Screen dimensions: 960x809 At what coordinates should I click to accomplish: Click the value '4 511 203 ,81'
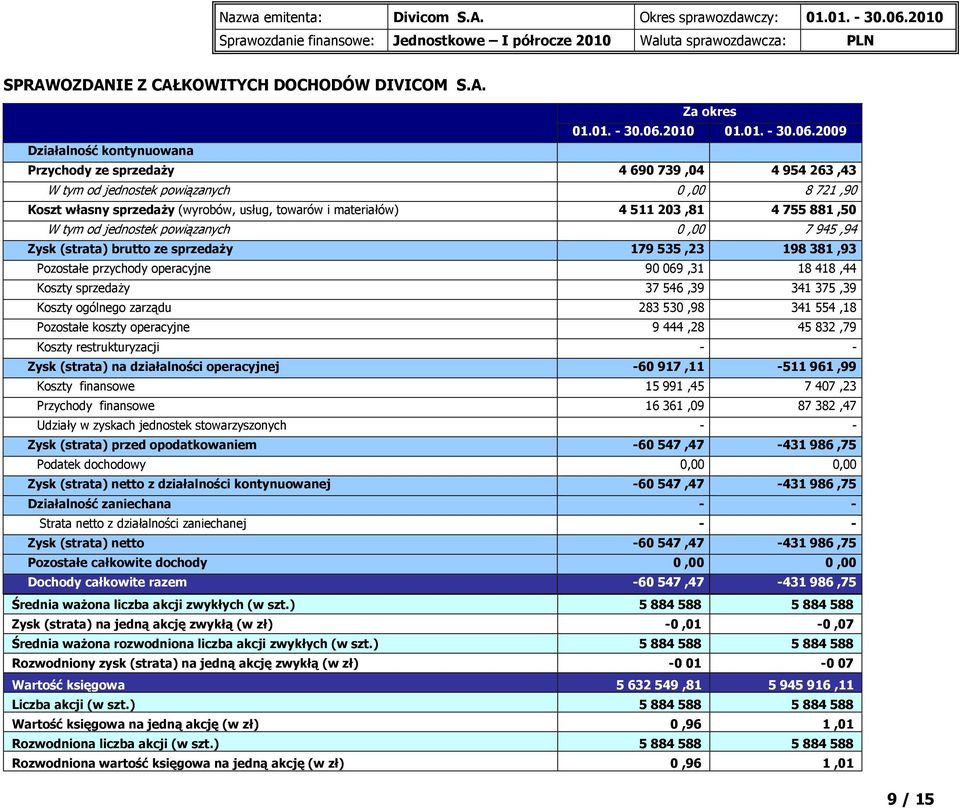[661, 209]
